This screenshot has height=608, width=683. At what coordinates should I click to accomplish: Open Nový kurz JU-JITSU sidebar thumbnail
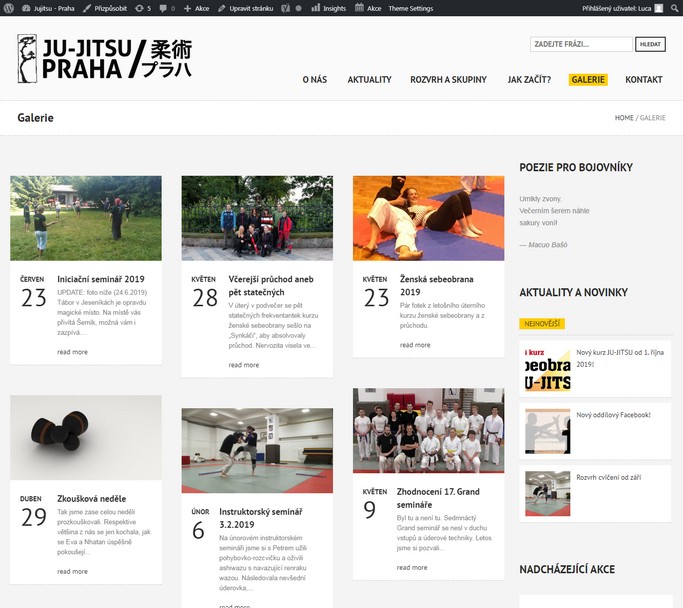click(548, 369)
